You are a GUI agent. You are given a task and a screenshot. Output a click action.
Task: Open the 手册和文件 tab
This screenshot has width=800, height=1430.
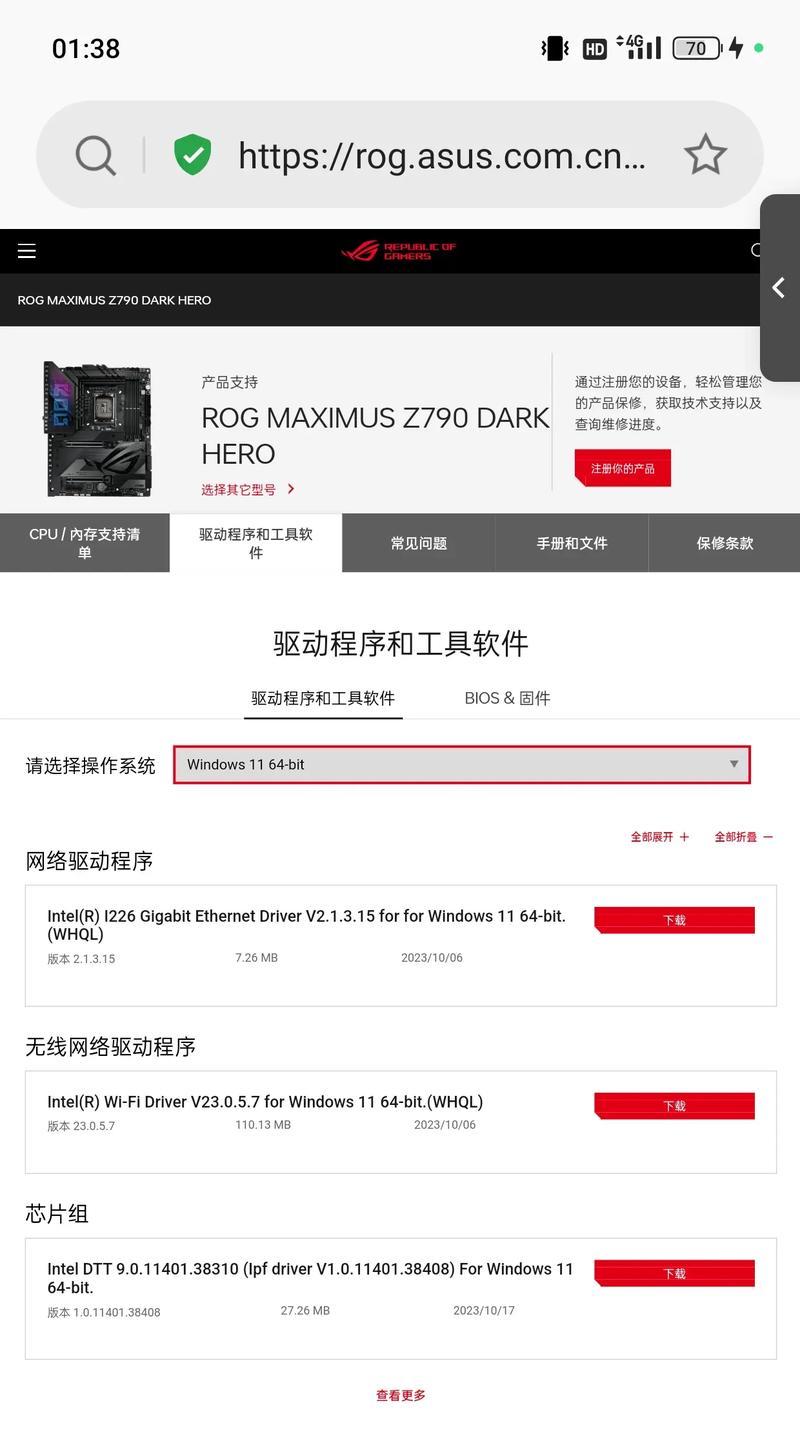[572, 543]
